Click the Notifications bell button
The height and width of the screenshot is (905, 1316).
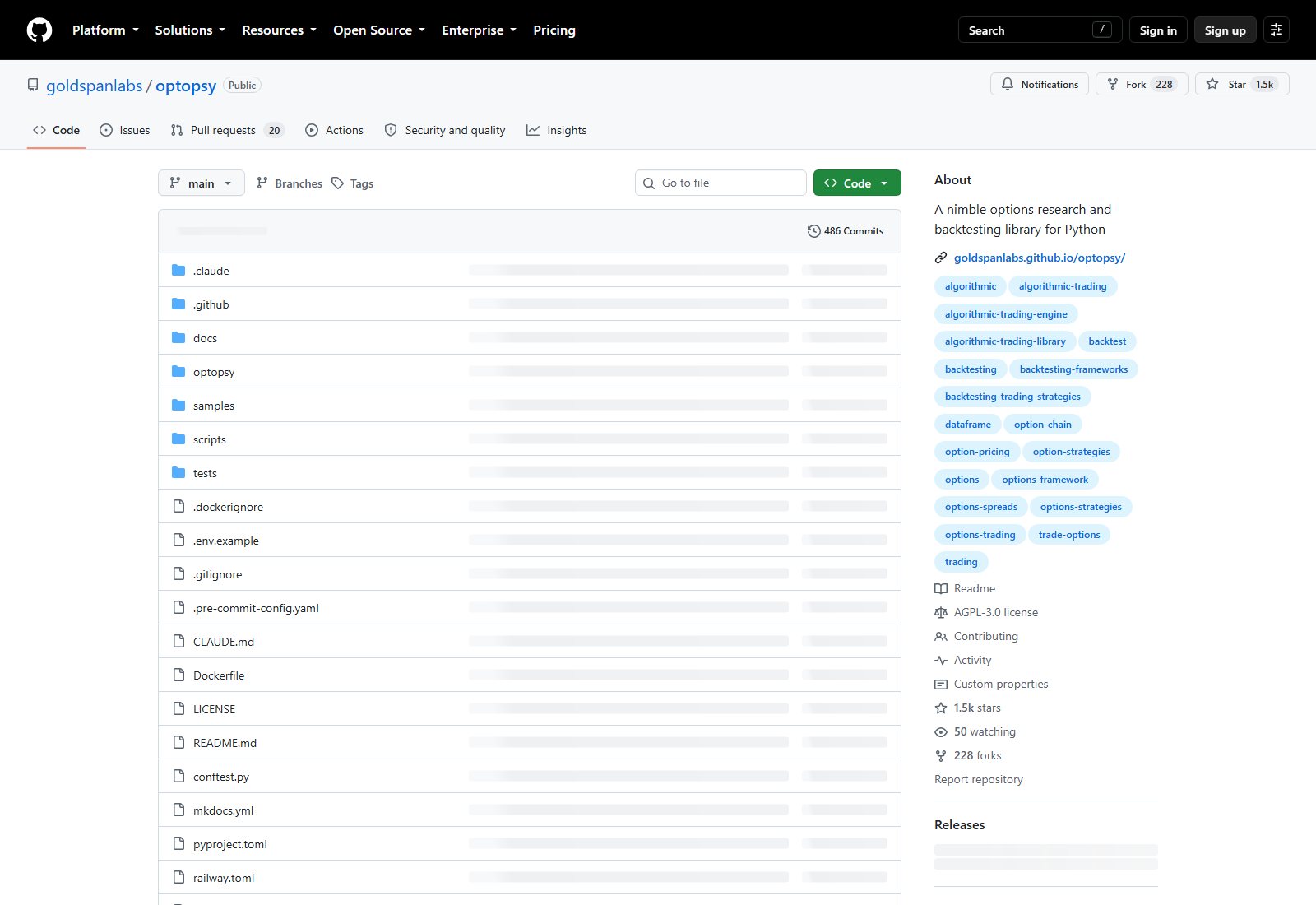[x=1040, y=84]
